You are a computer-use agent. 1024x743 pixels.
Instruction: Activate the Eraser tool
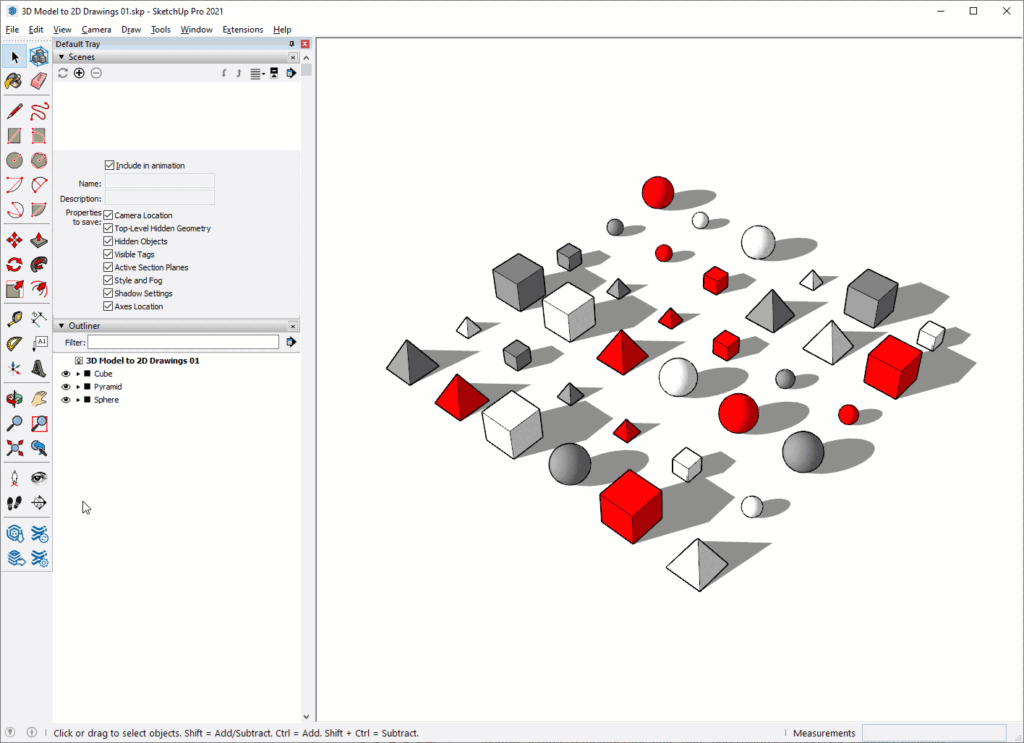(39, 81)
